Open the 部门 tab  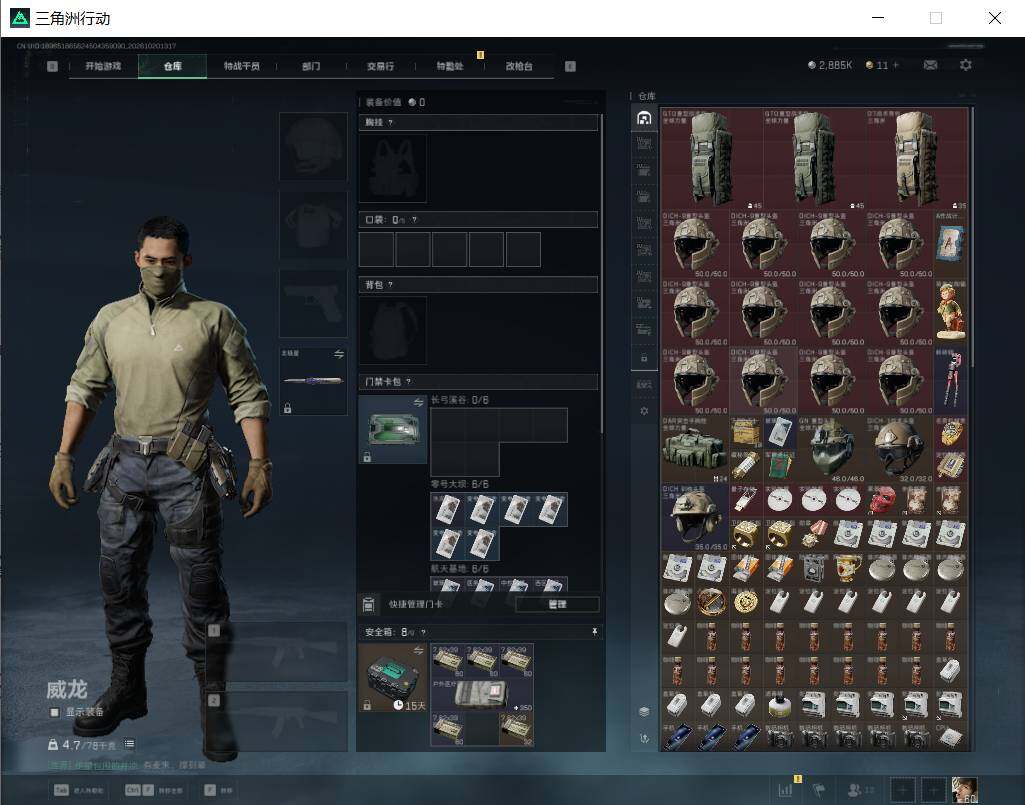pyautogui.click(x=311, y=66)
